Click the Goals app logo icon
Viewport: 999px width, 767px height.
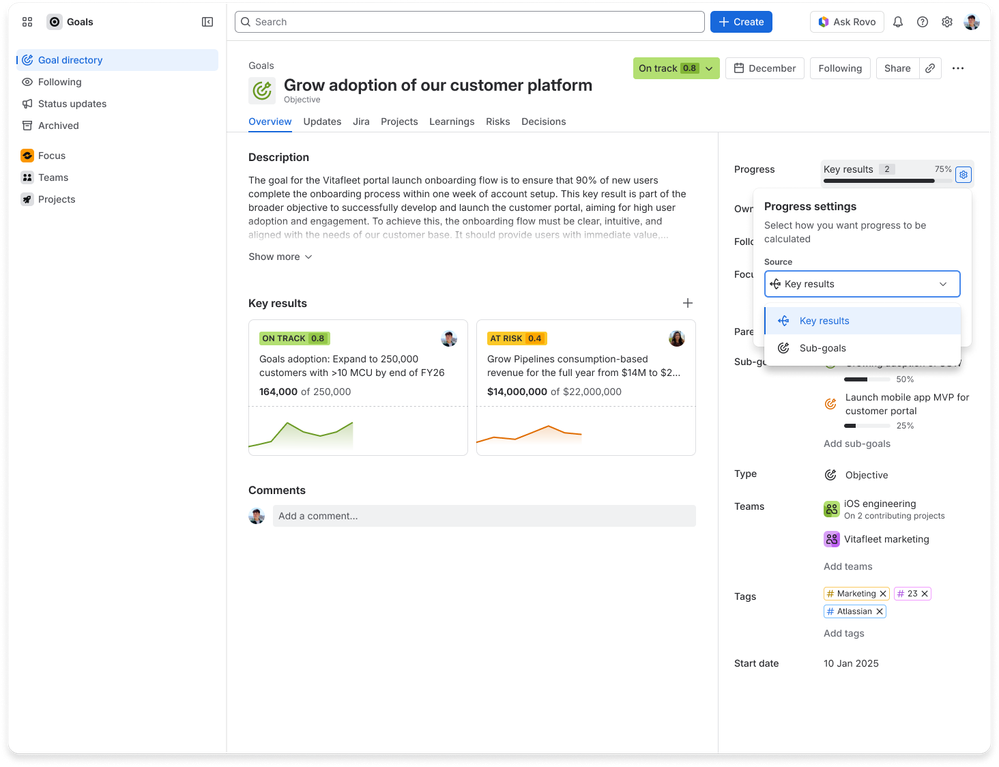[x=55, y=22]
